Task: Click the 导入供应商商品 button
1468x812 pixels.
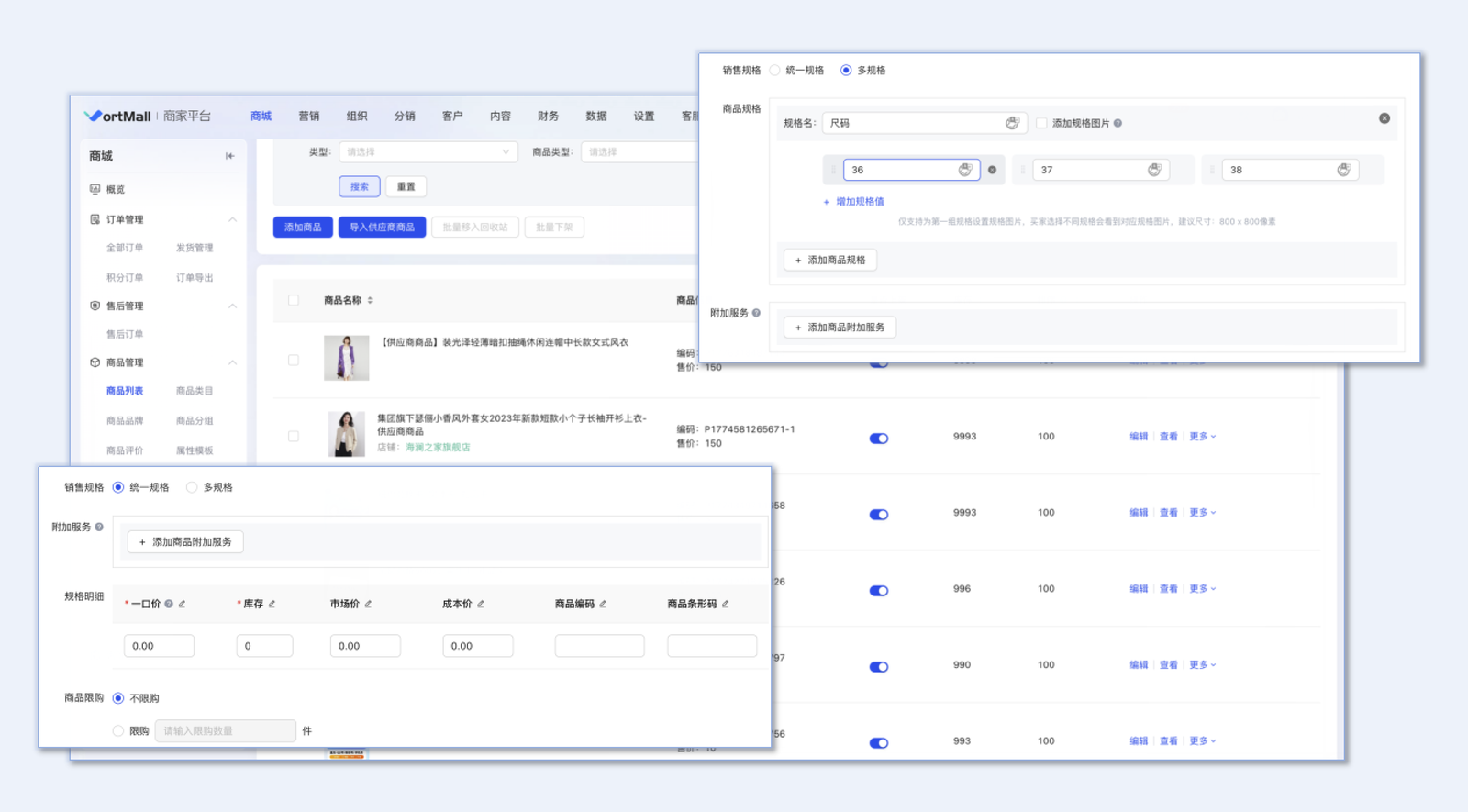Action: [x=382, y=228]
